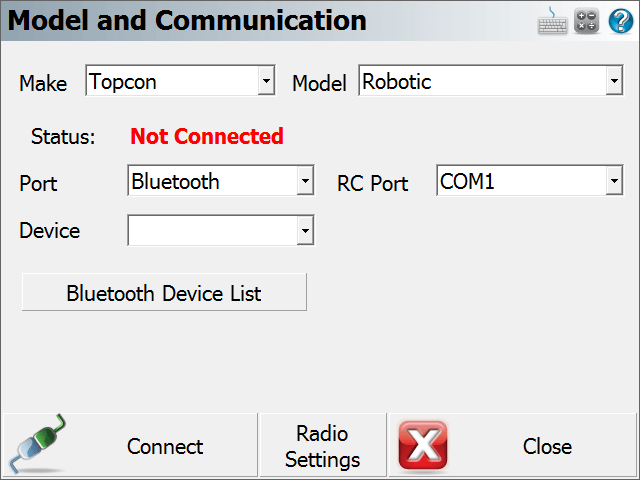This screenshot has width=640, height=480.
Task: Expand the Make dropdown arrow
Action: pyautogui.click(x=266, y=80)
